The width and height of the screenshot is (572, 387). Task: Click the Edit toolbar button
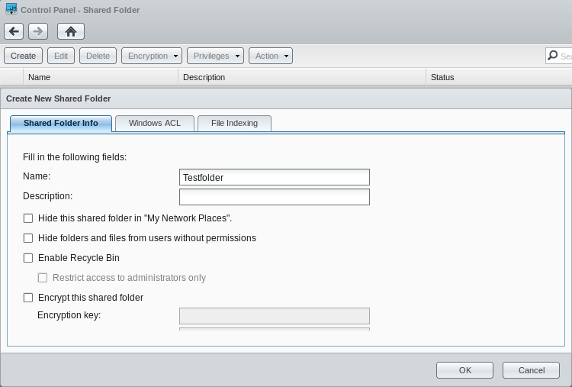(61, 56)
